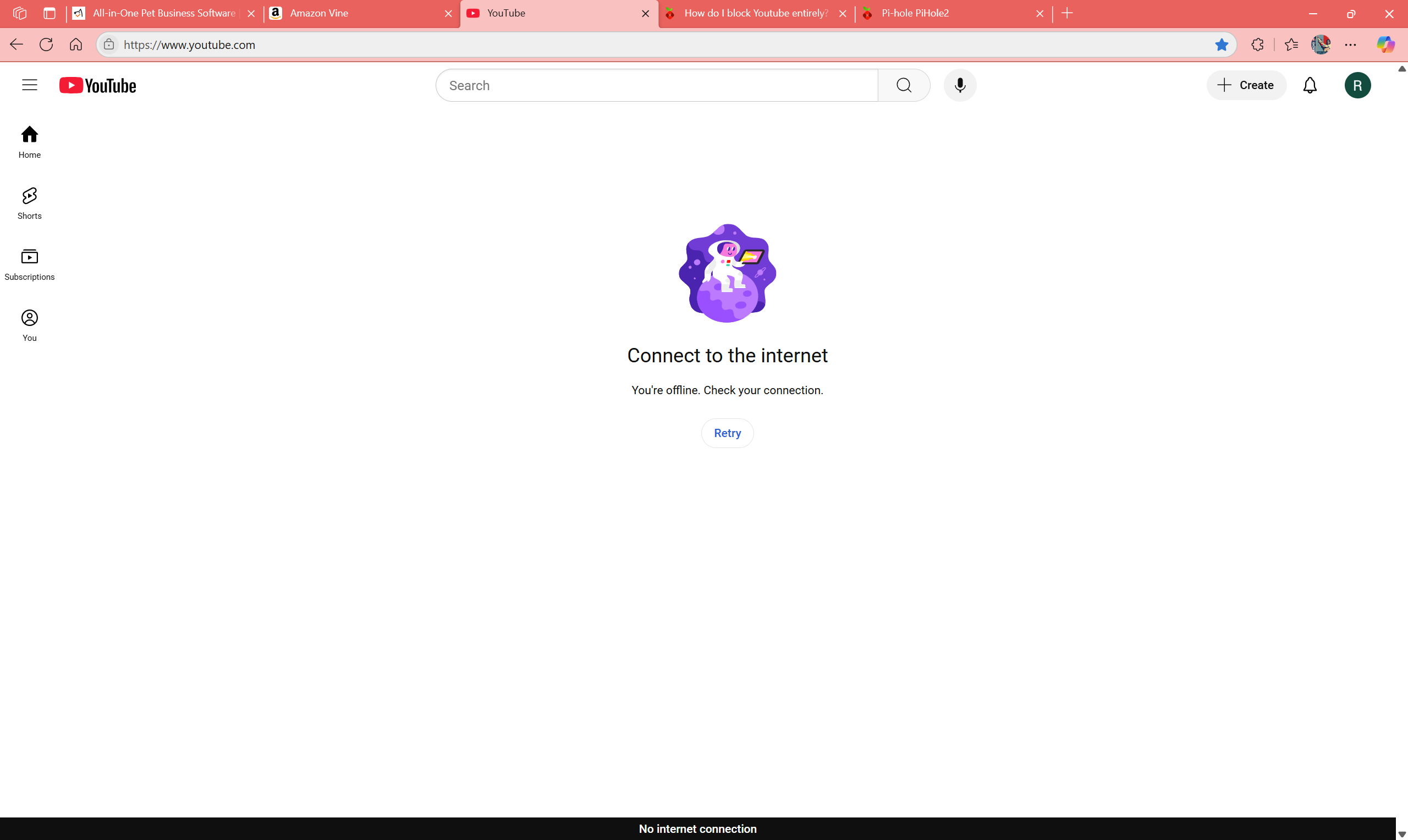
Task: Click the search magnifier button
Action: point(904,85)
